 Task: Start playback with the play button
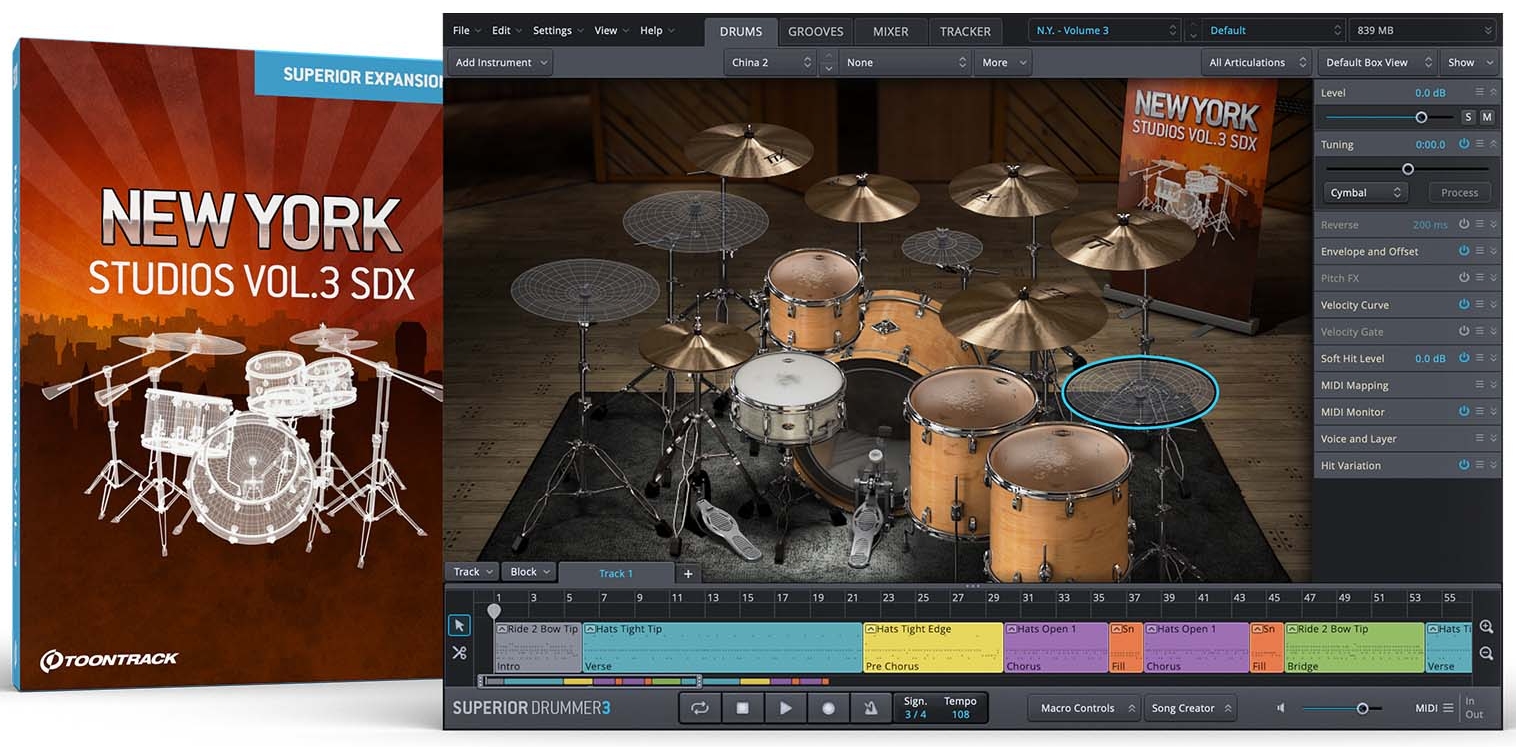click(x=786, y=708)
